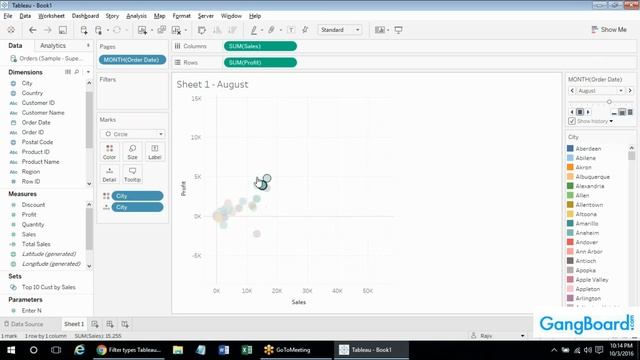Click the Aberdeen color swatch in legend
Viewport: 640px width, 360px height.
pyautogui.click(x=570, y=149)
